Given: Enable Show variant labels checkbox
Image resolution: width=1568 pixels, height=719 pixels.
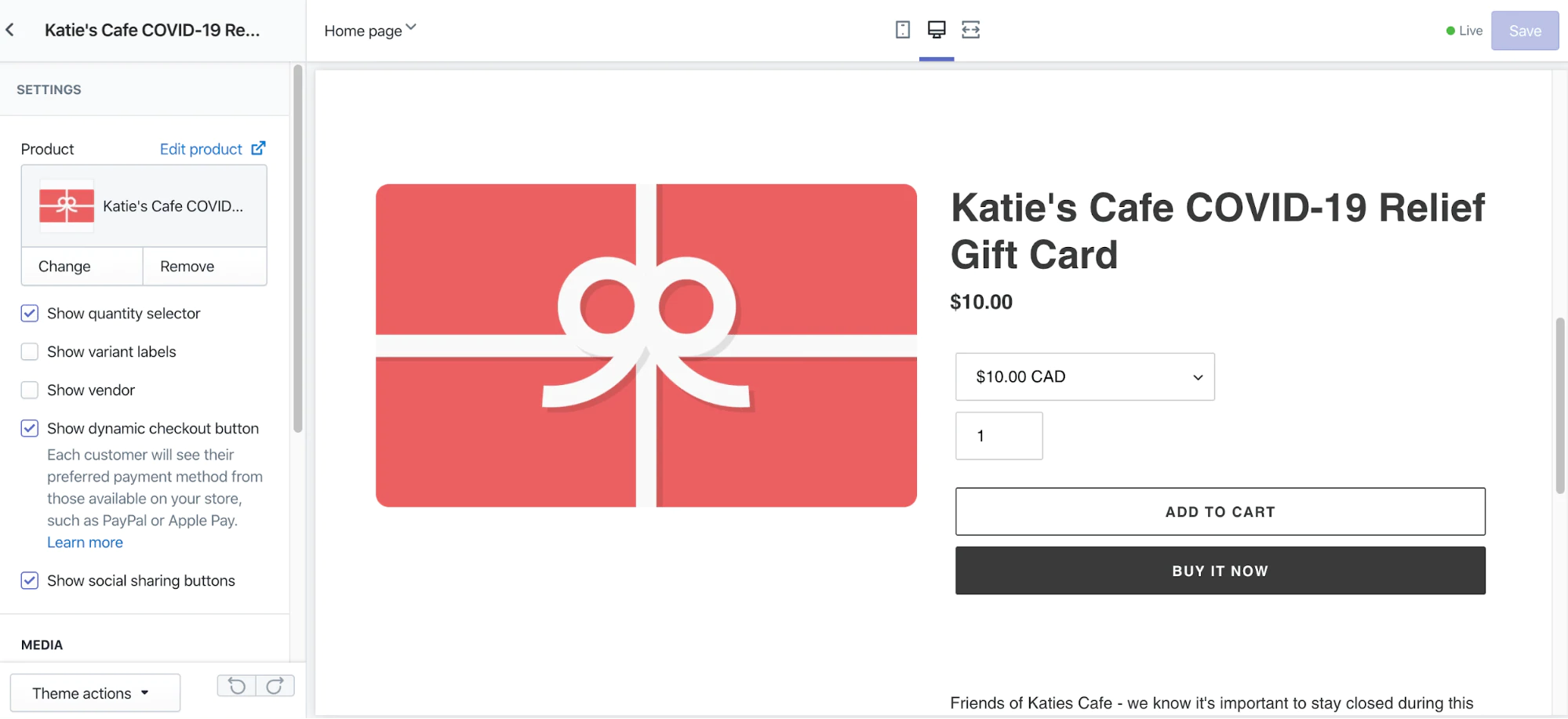Looking at the screenshot, I should (30, 352).
